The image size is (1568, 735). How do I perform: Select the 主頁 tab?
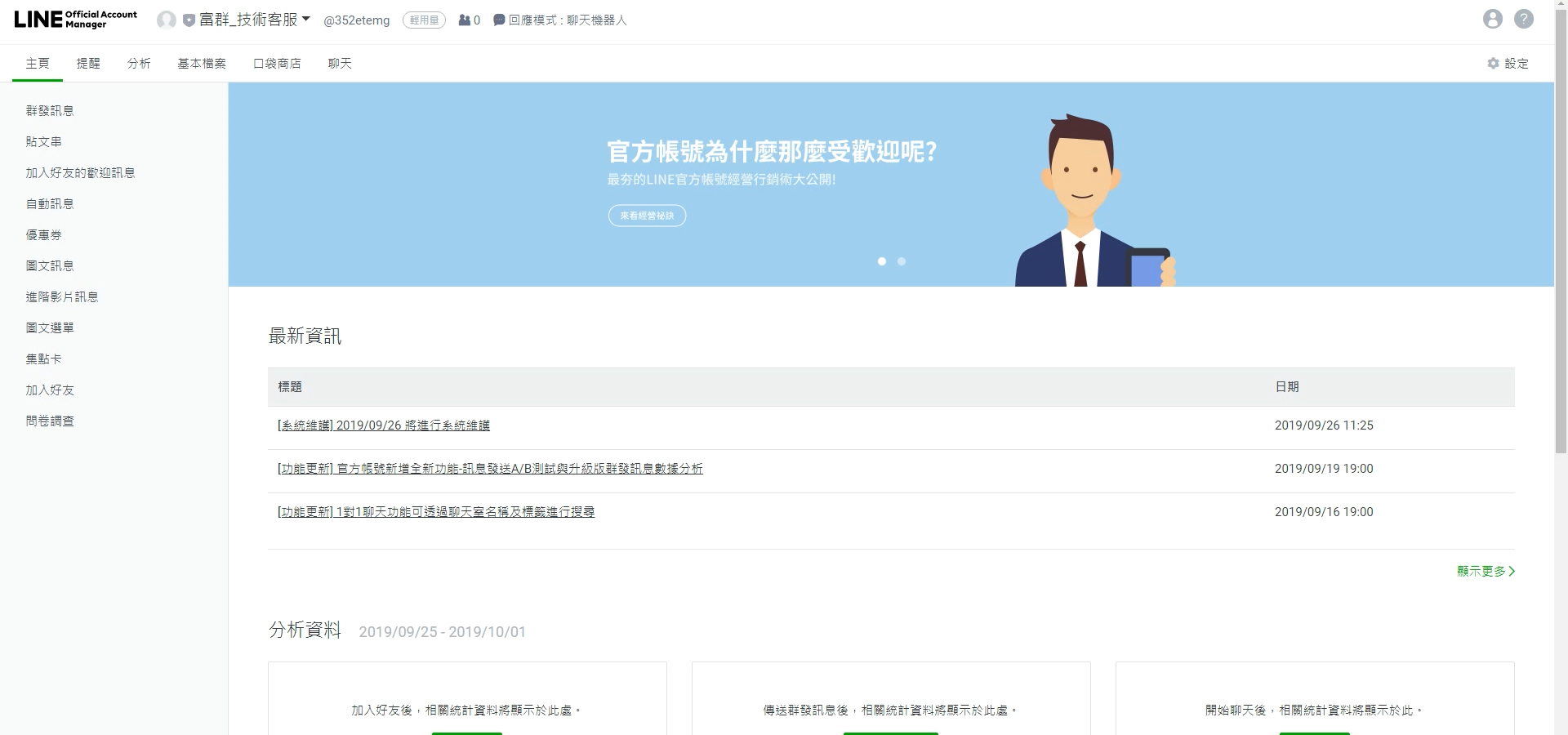pyautogui.click(x=38, y=64)
